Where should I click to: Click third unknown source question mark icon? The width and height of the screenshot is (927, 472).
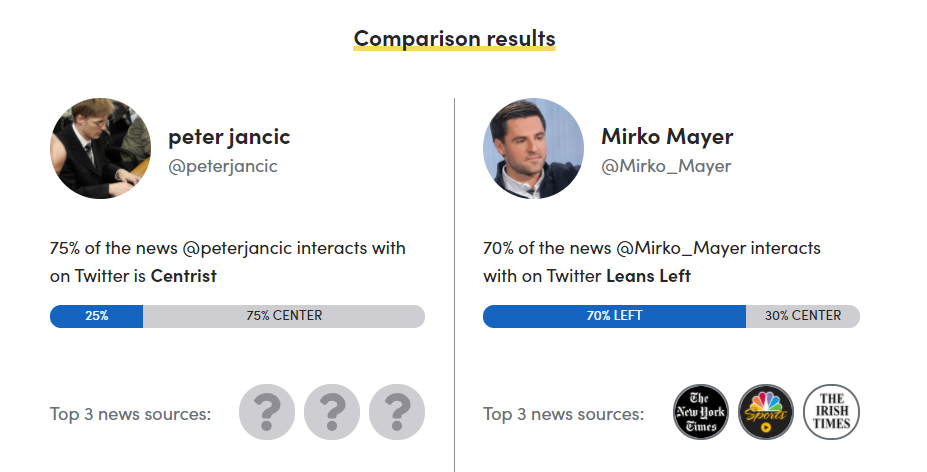tap(397, 412)
